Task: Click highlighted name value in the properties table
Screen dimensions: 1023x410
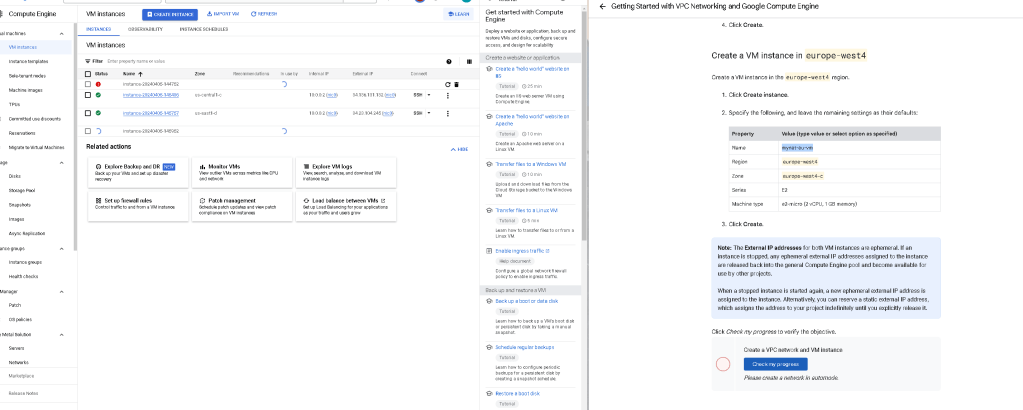Action: pyautogui.click(x=797, y=148)
